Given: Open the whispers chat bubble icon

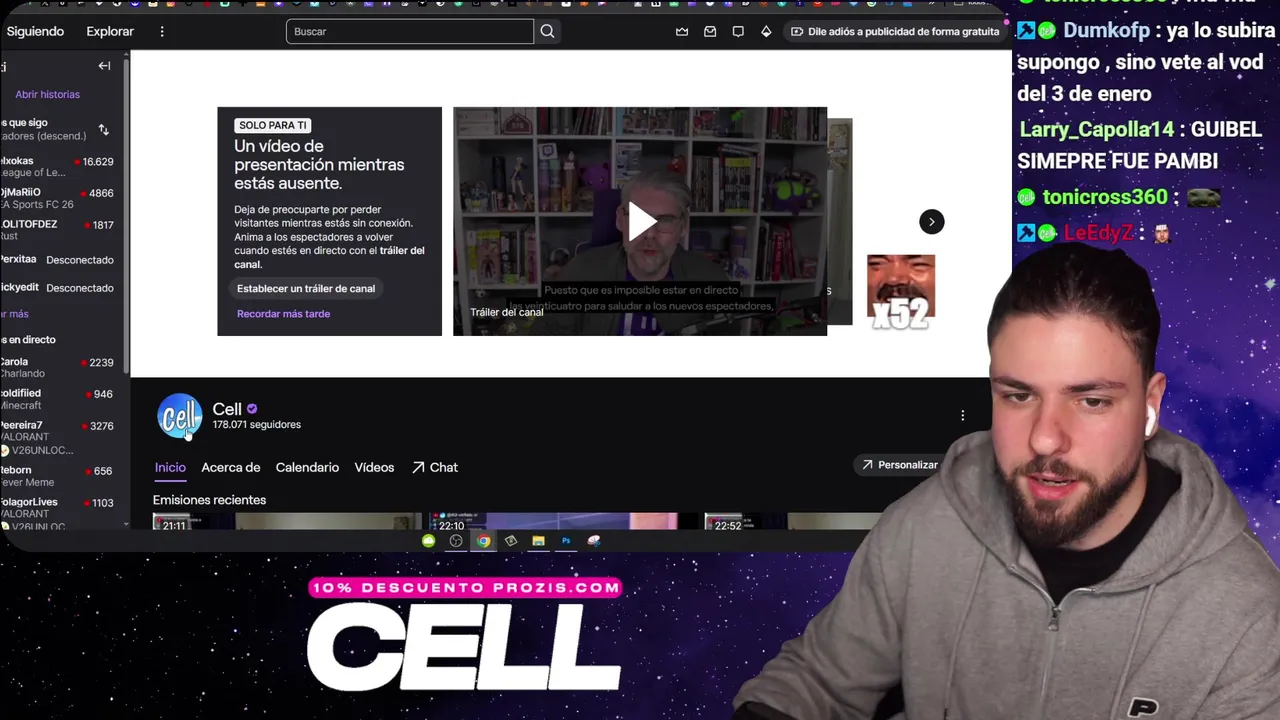Looking at the screenshot, I should 738,31.
